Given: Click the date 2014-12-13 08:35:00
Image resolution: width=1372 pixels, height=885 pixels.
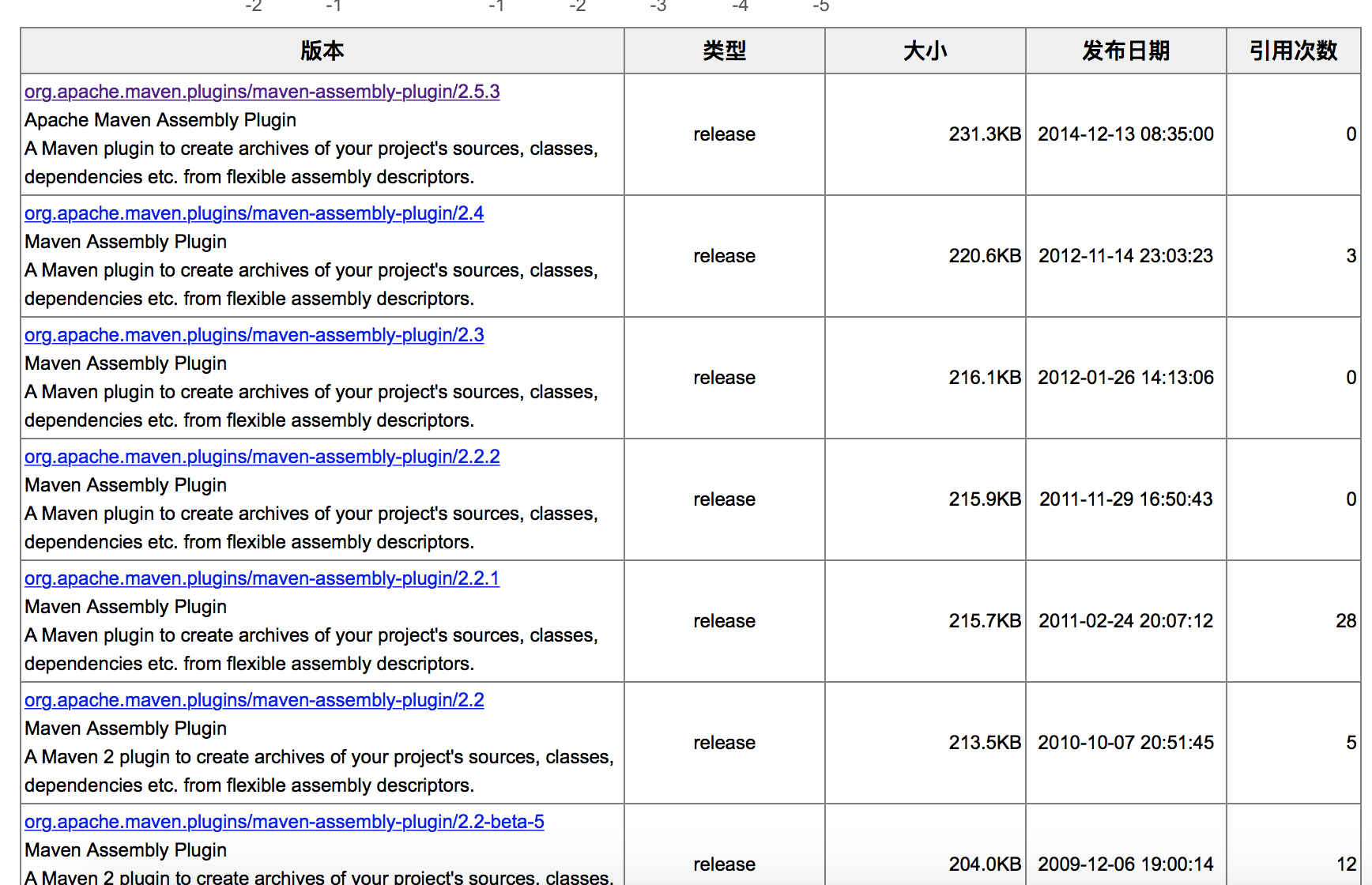Looking at the screenshot, I should pyautogui.click(x=1126, y=134).
